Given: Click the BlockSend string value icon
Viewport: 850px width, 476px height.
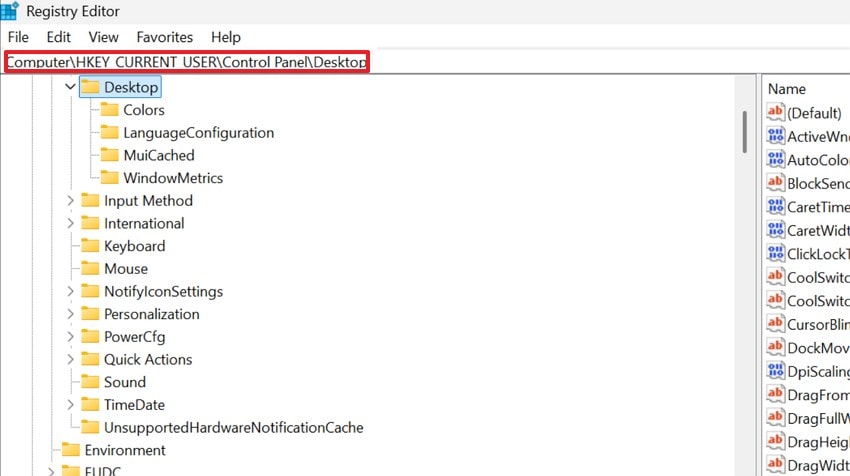Looking at the screenshot, I should pyautogui.click(x=776, y=183).
